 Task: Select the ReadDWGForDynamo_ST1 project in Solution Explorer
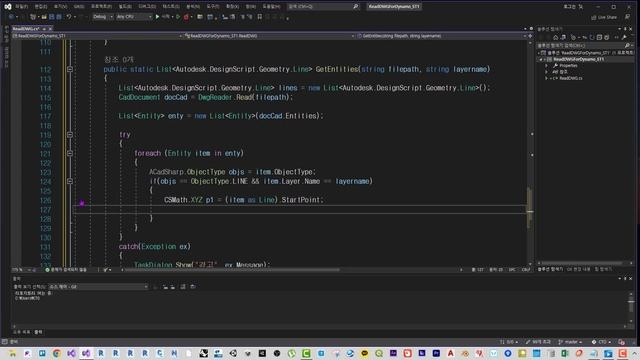coord(578,59)
